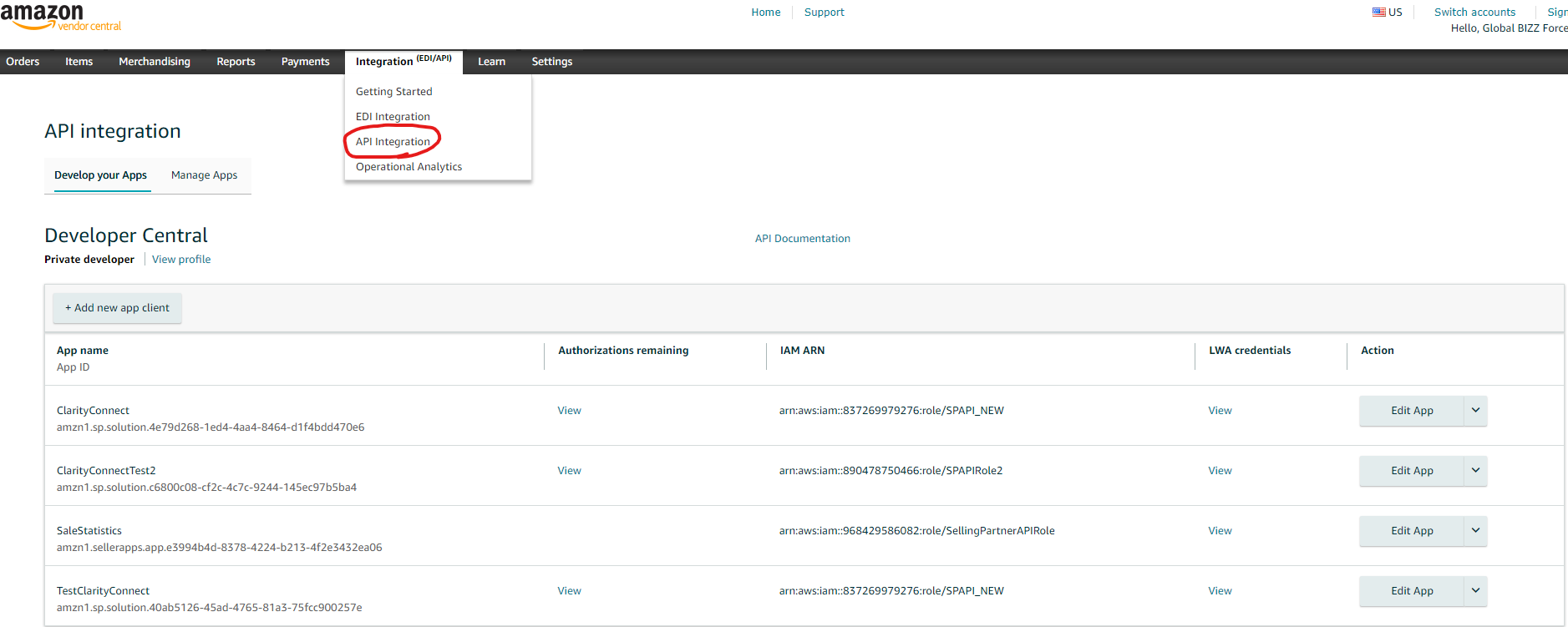The image size is (1568, 627).
Task: Open the Integration (EDI/API) menu
Action: 403,62
